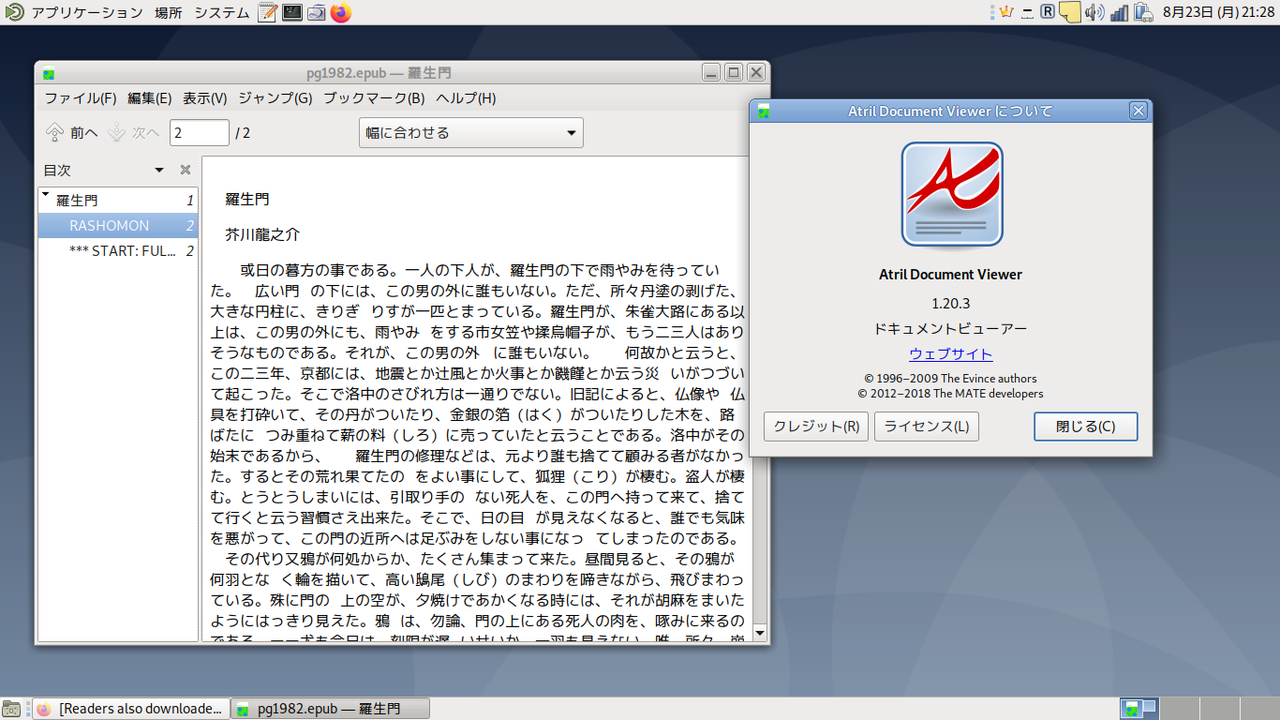This screenshot has width=1280, height=720.
Task: Click the document's vertical scrollbar down arrow
Action: tap(760, 632)
